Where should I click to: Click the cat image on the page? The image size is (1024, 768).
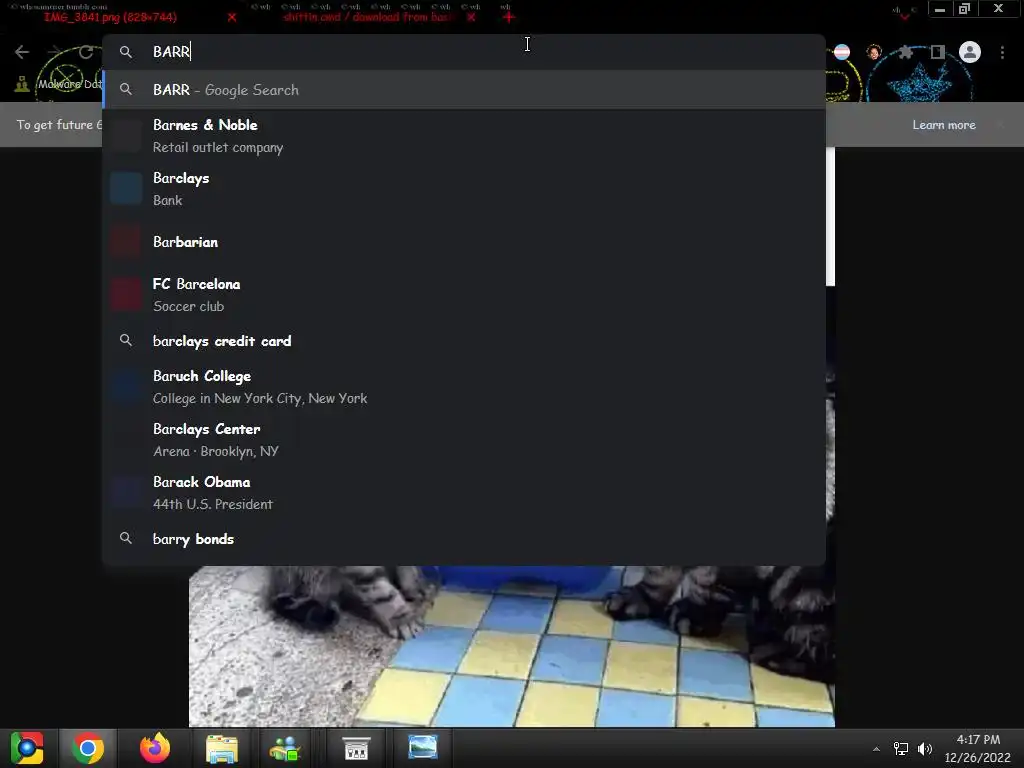(x=511, y=646)
